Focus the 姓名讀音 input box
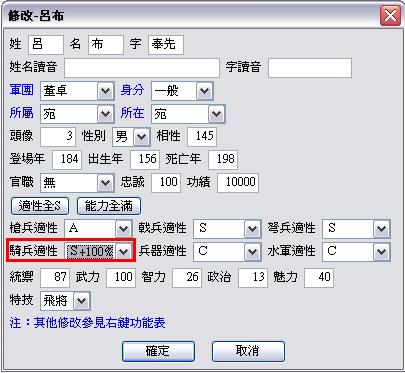 [142, 68]
